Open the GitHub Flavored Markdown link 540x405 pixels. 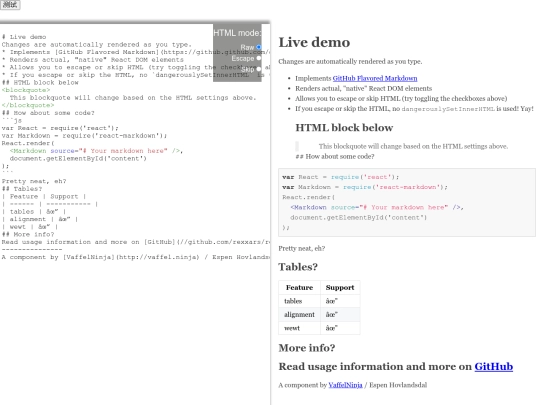pos(375,78)
